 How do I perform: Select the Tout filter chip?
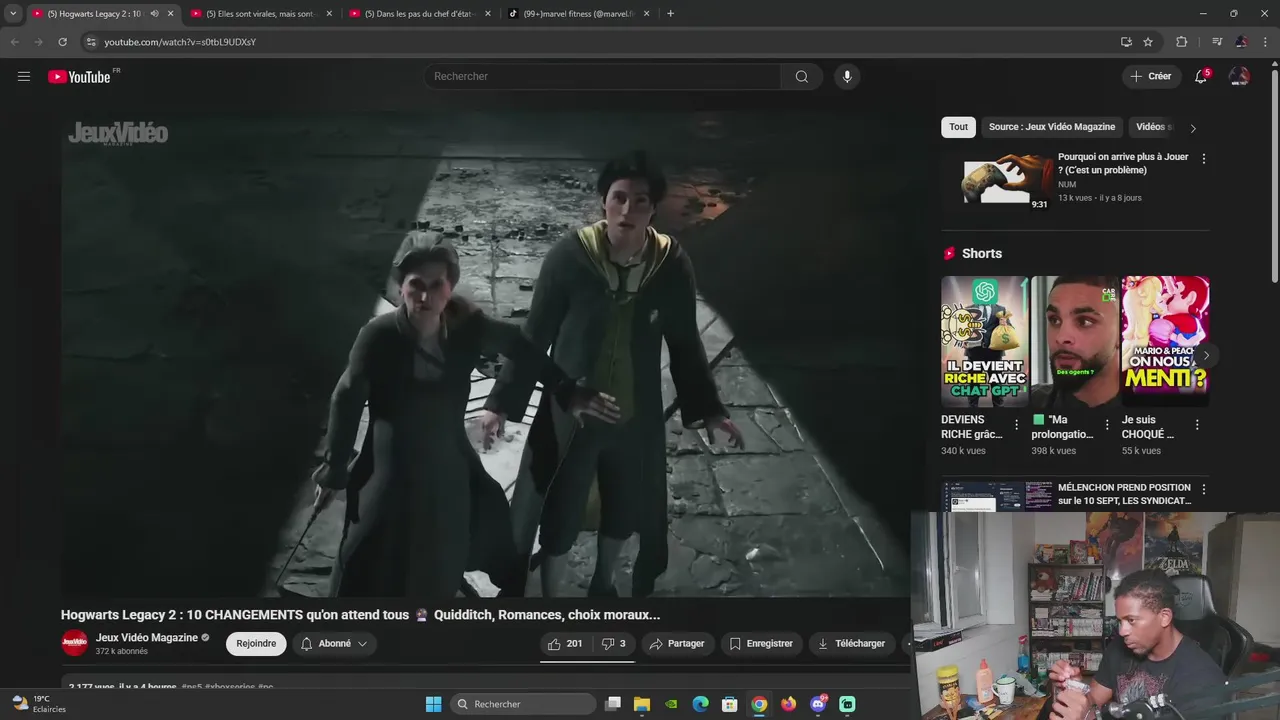point(958,127)
